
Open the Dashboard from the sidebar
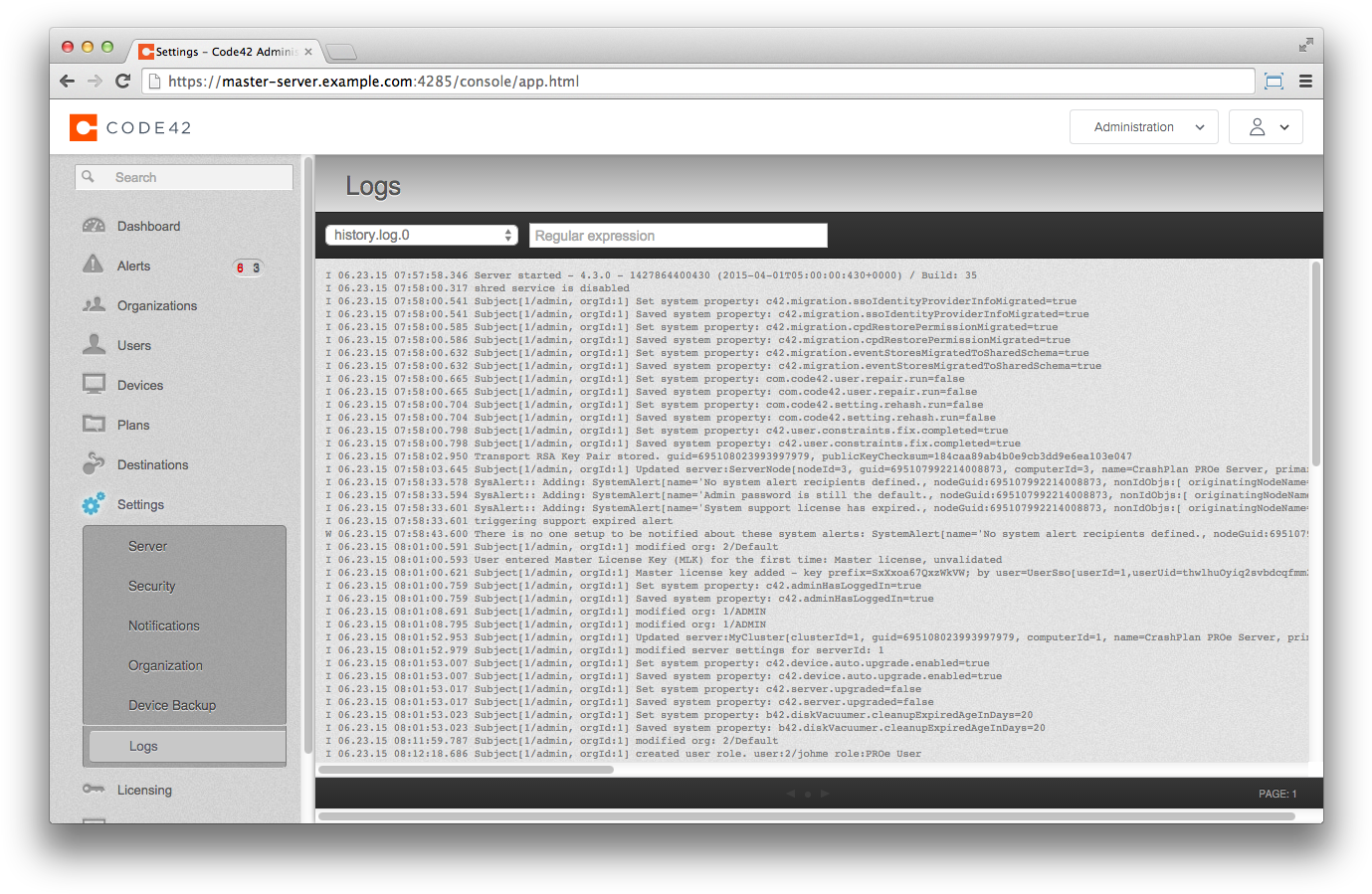click(x=93, y=226)
